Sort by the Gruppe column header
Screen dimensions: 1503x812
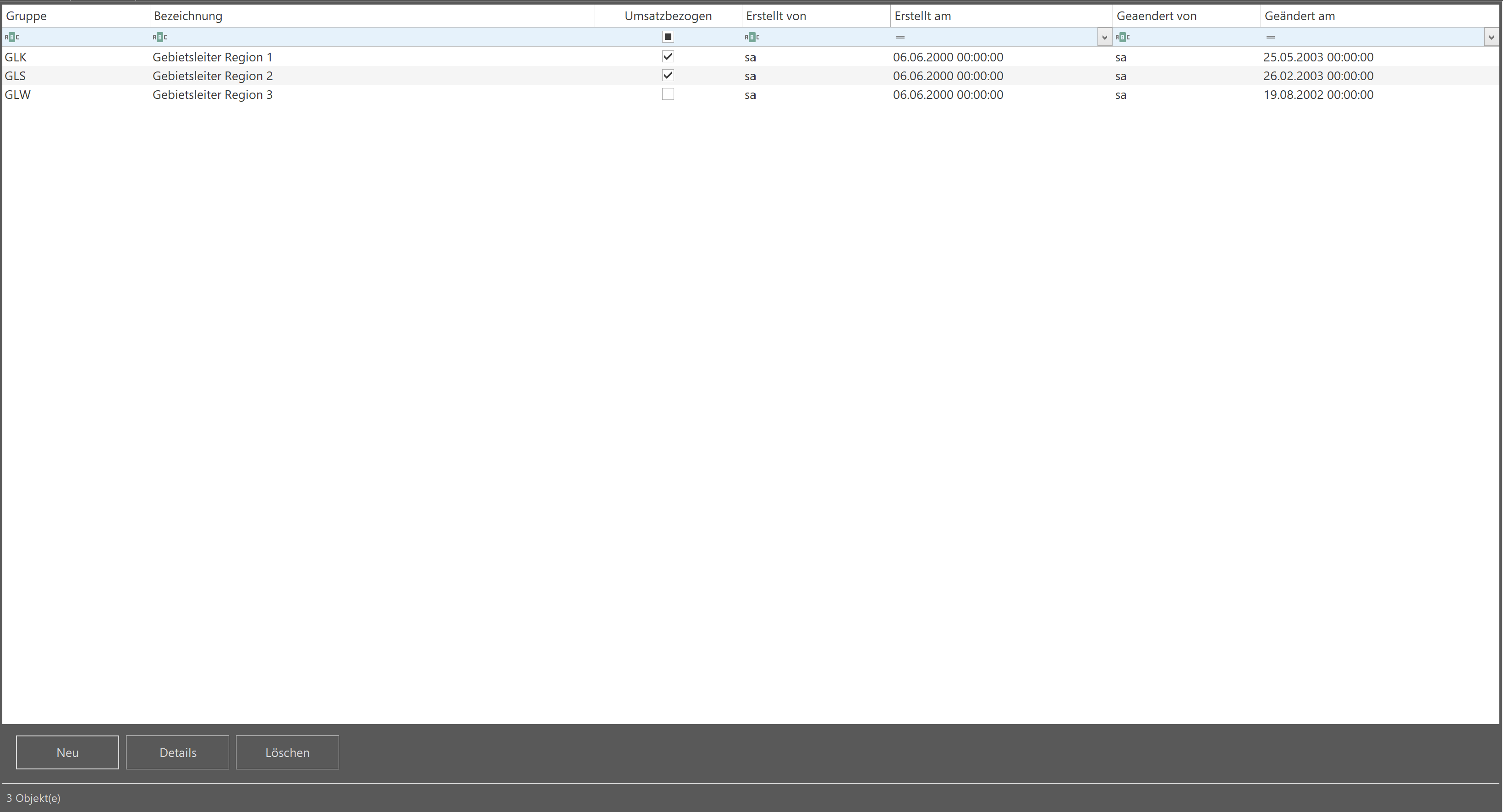(76, 16)
